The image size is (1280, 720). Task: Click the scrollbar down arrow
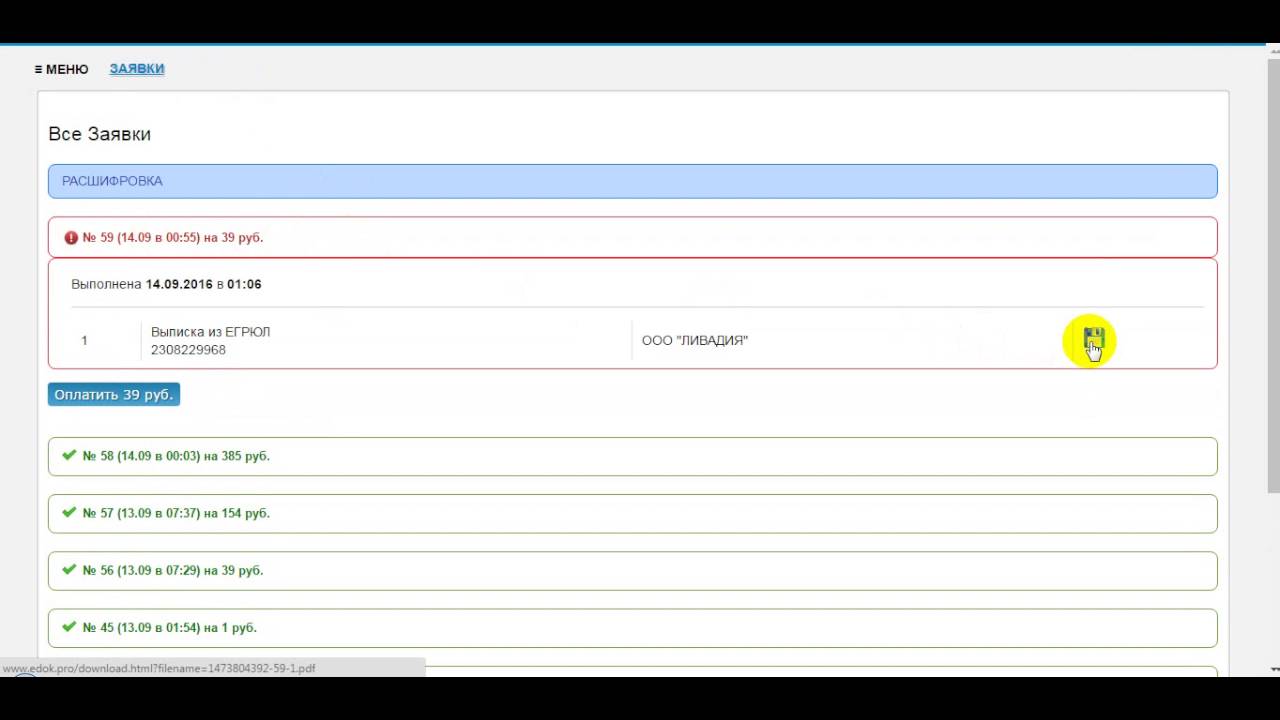pyautogui.click(x=1273, y=669)
